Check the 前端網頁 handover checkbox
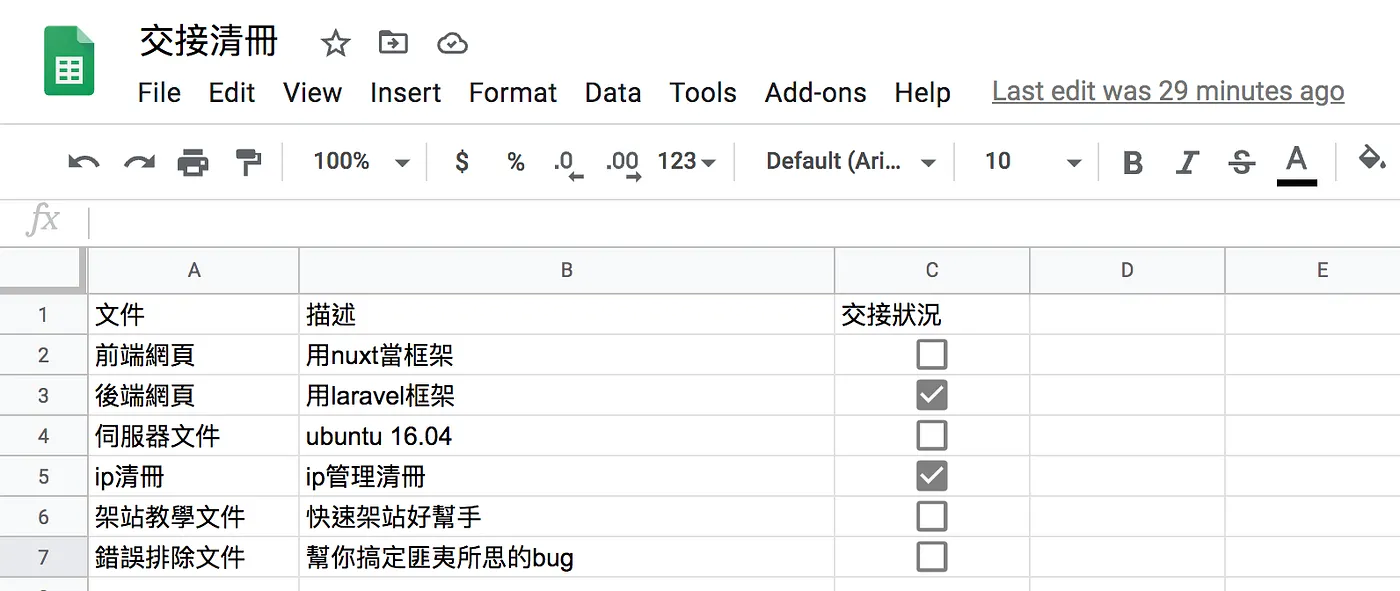The height and width of the screenshot is (591, 1400). 931,355
